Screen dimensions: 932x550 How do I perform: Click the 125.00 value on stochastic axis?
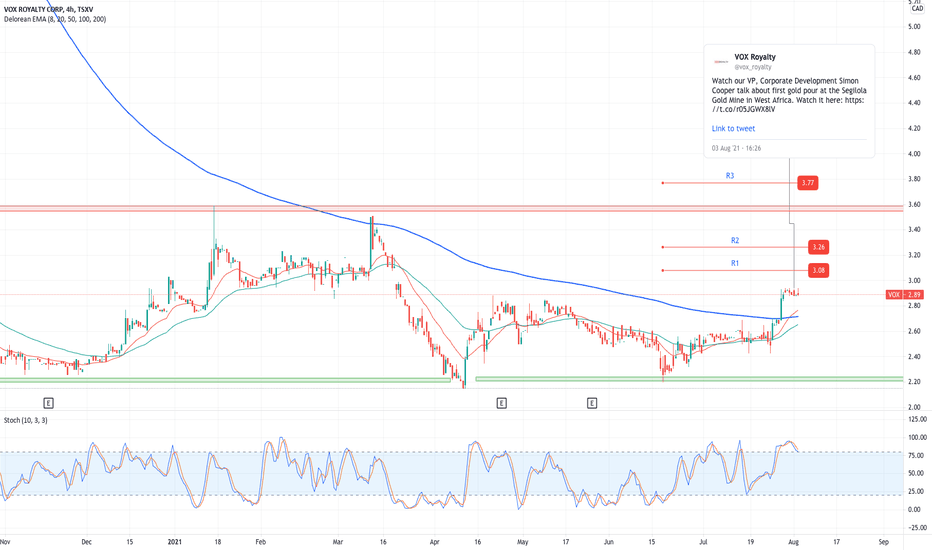tap(917, 419)
